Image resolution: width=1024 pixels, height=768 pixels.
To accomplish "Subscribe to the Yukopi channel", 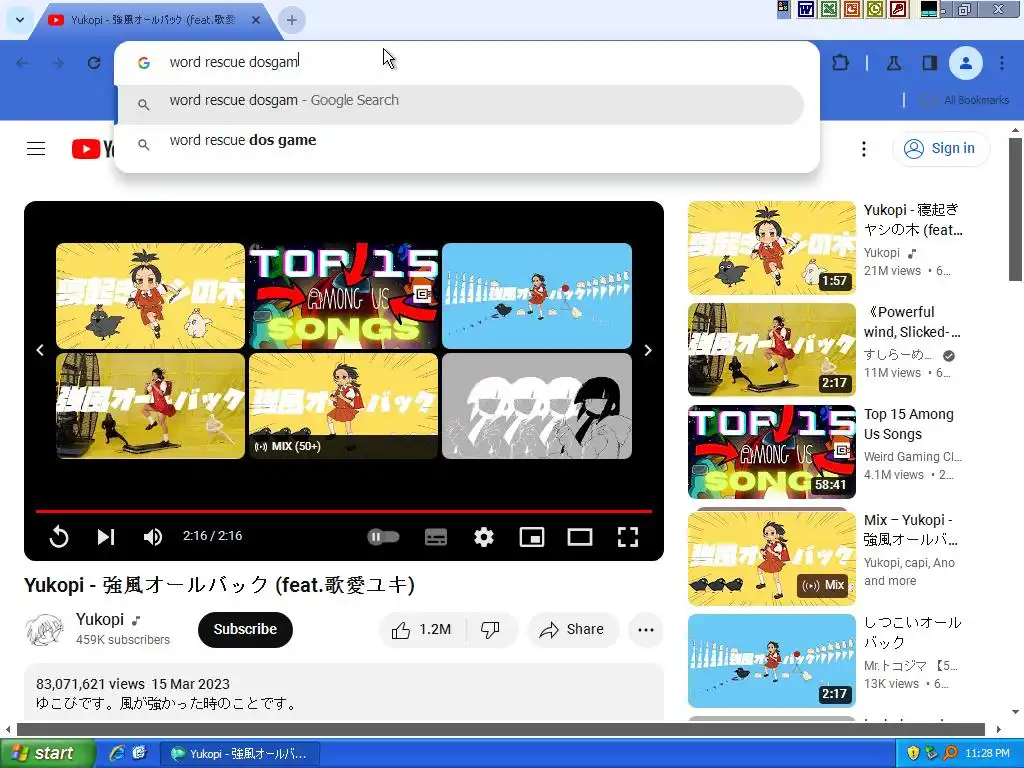I will coord(246,630).
